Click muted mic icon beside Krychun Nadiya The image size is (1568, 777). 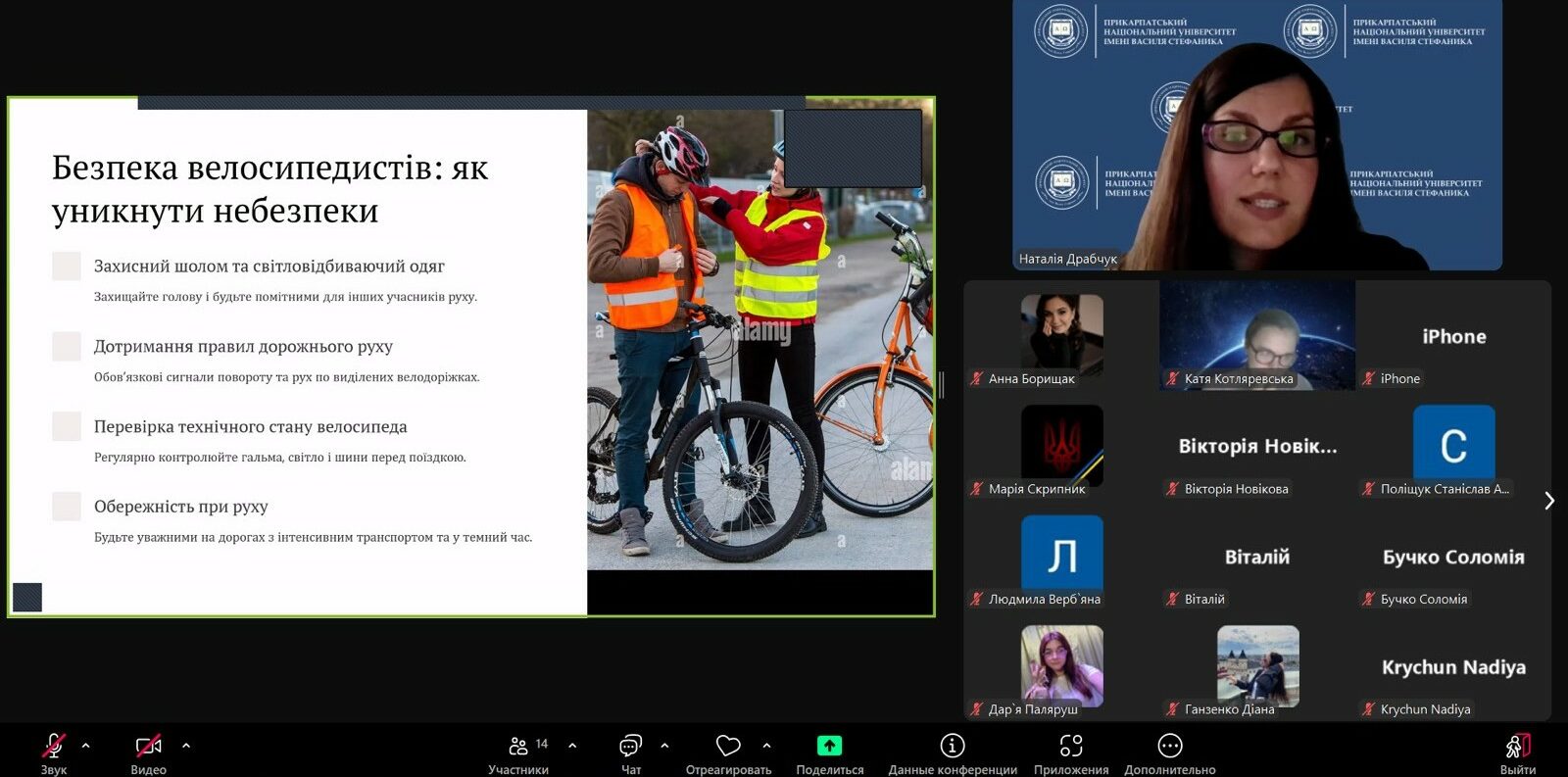(x=1368, y=709)
